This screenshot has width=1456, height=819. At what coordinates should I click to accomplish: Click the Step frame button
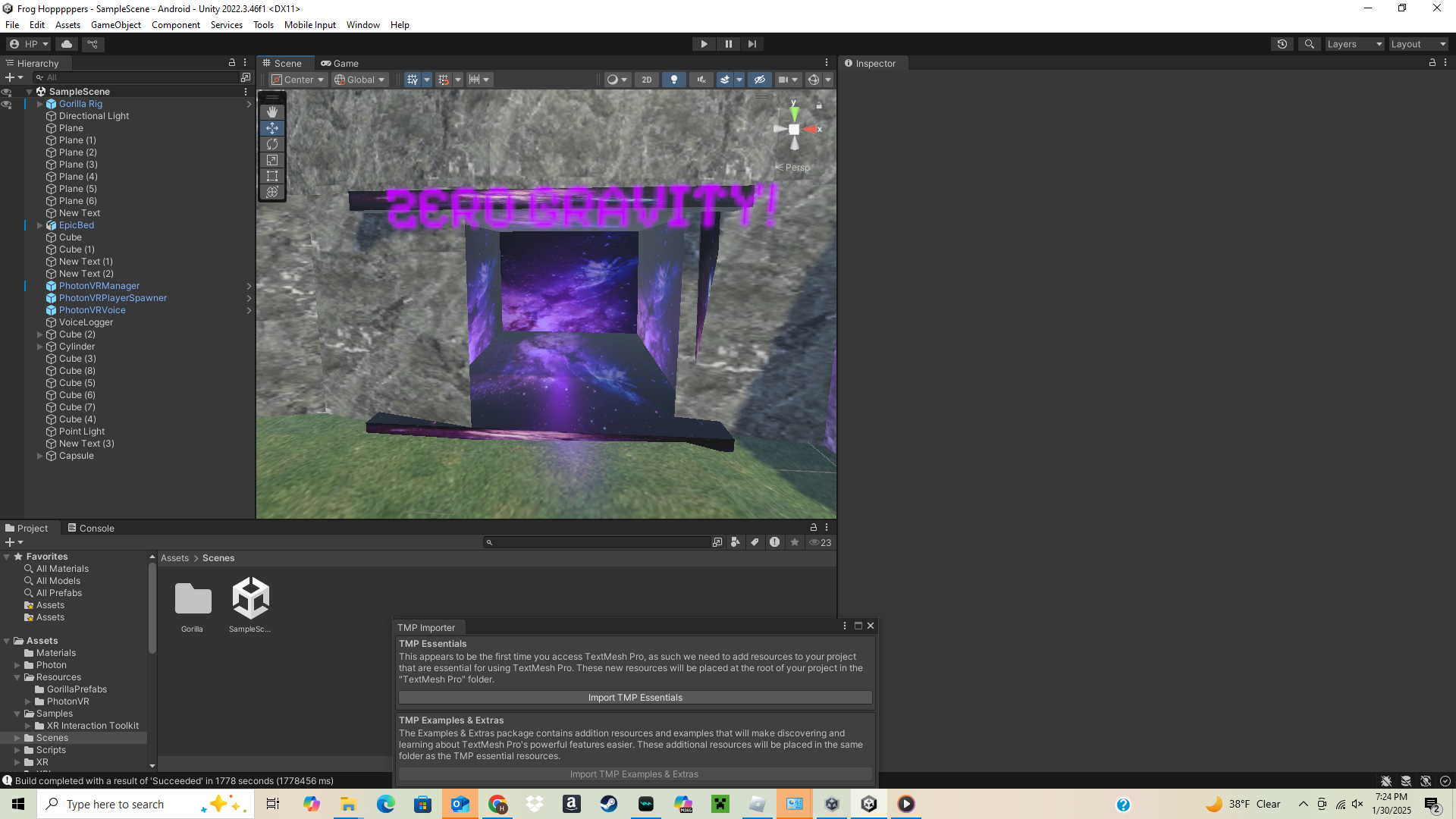[x=752, y=44]
